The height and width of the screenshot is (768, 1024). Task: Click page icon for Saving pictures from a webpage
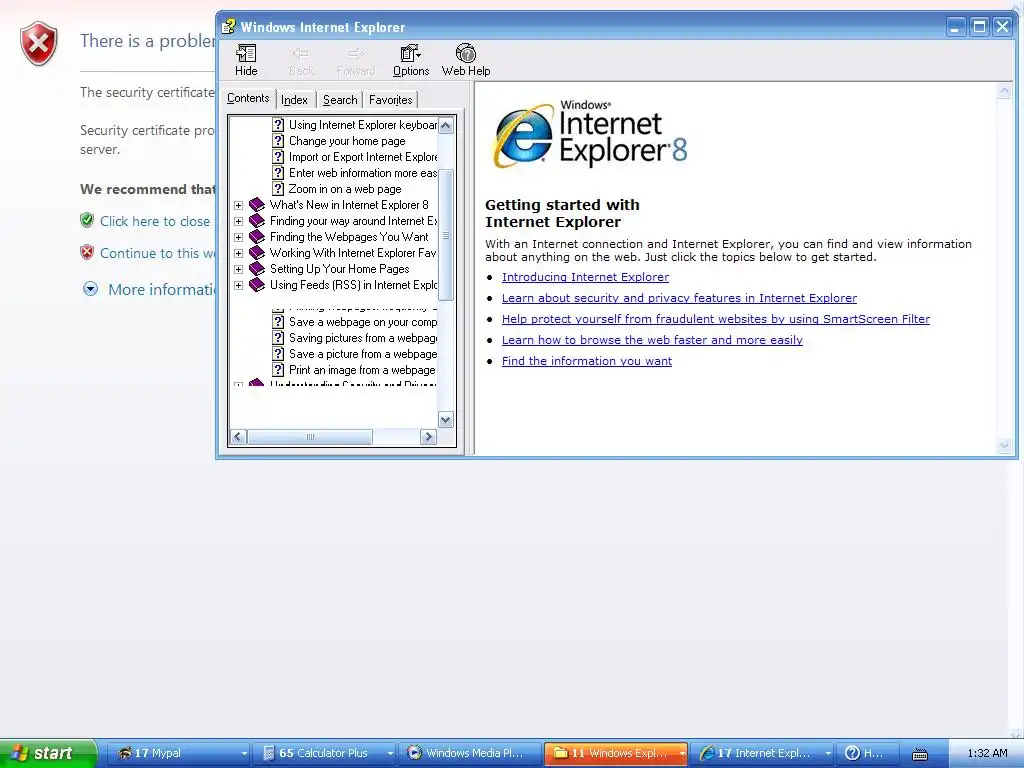278,338
